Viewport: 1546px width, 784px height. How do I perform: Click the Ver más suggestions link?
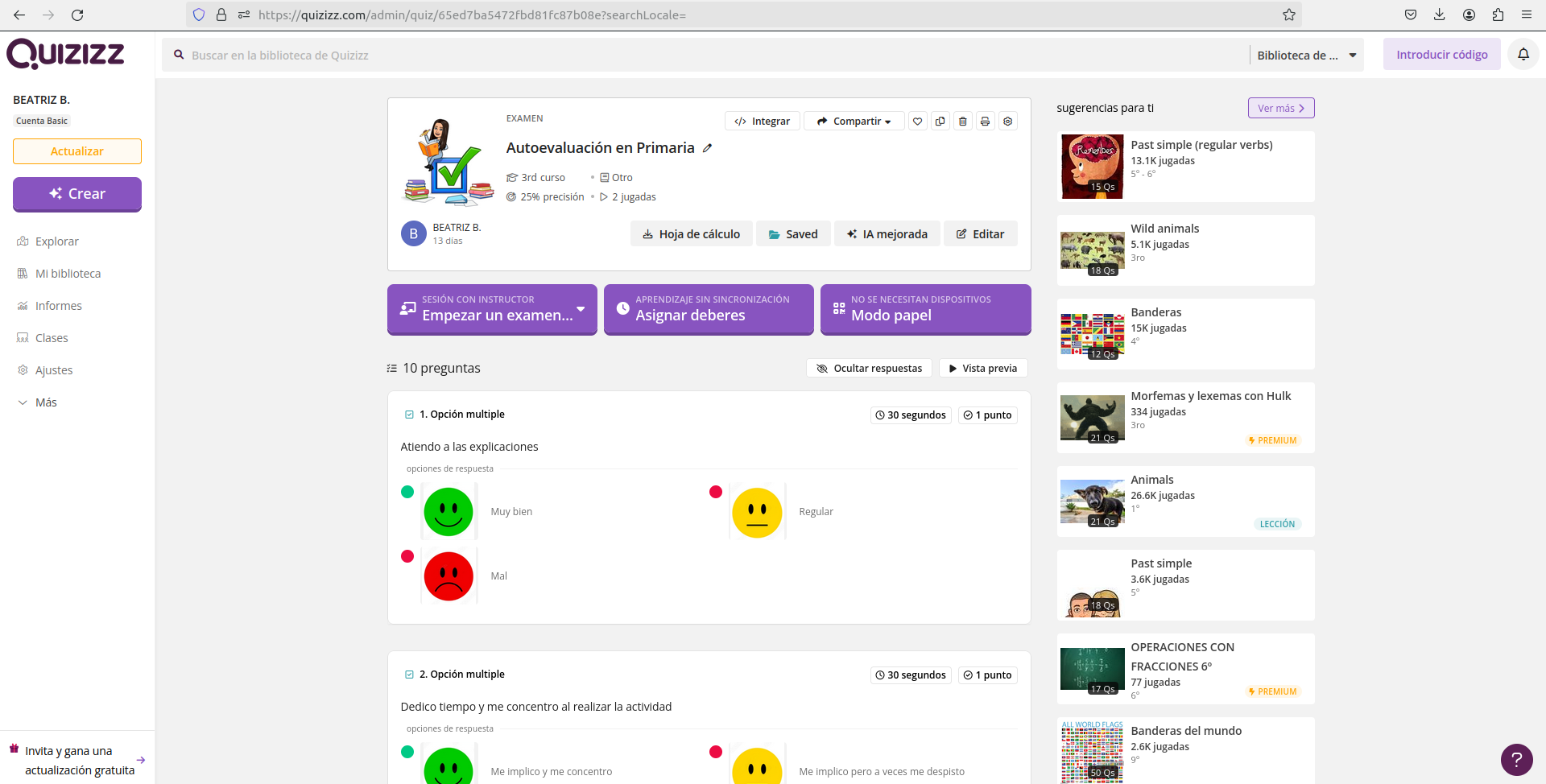1280,108
